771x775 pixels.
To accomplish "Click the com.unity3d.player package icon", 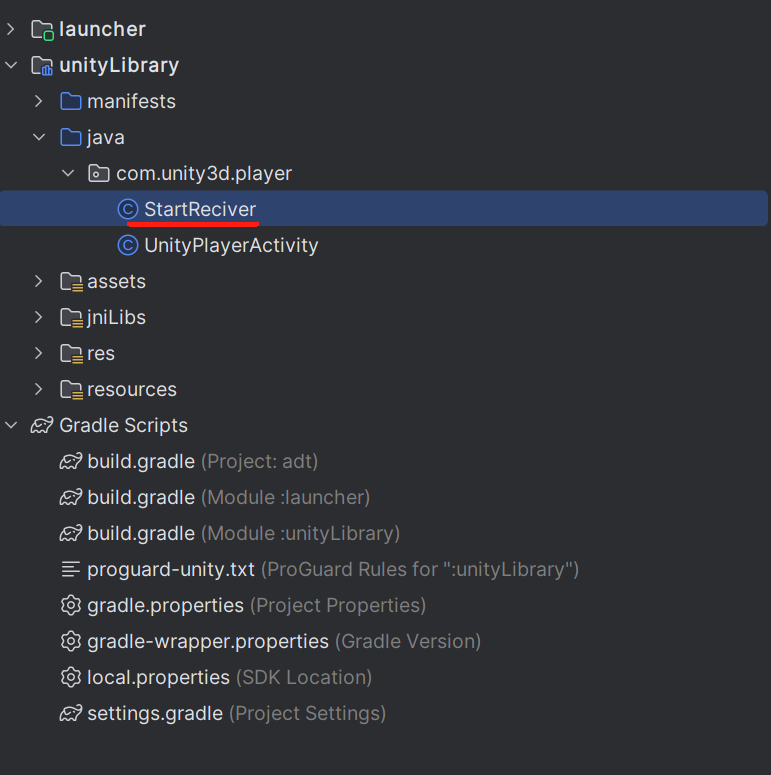I will click(x=99, y=173).
